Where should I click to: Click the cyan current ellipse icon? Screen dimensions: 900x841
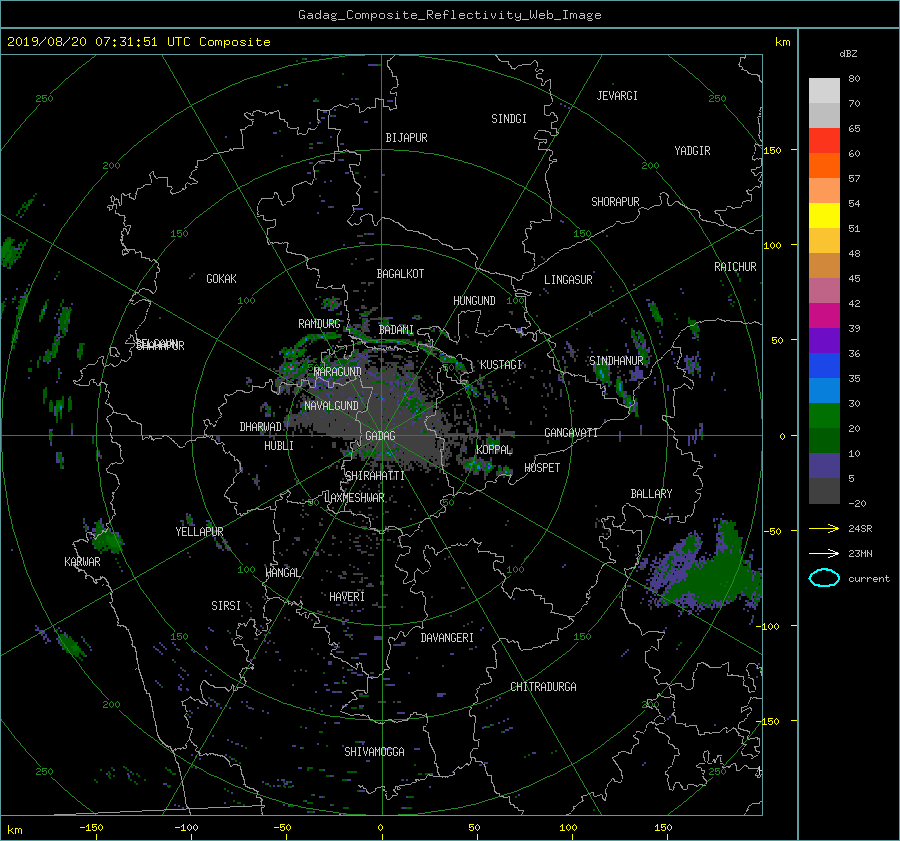point(824,578)
